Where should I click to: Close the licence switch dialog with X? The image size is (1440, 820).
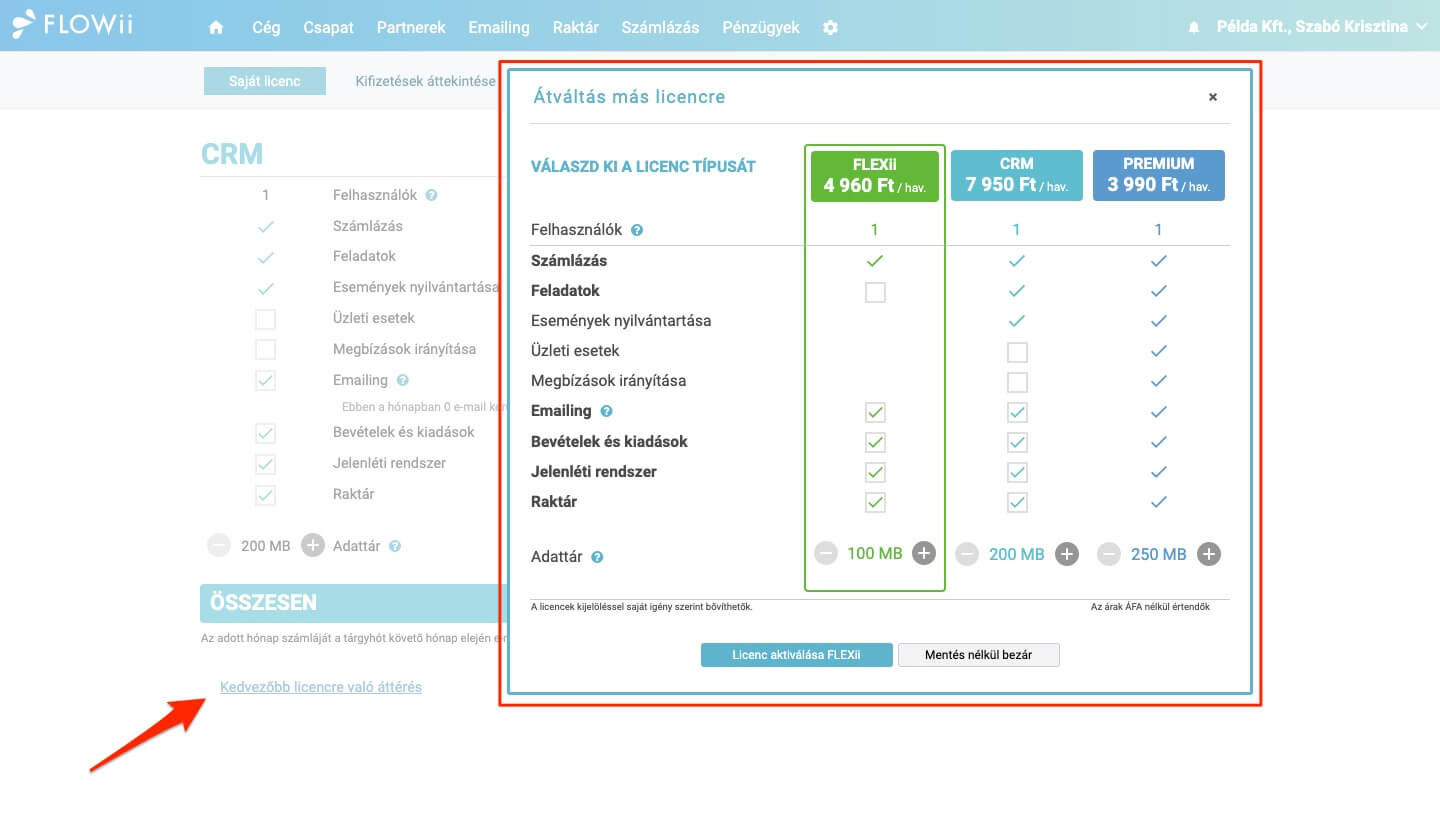click(x=1213, y=97)
